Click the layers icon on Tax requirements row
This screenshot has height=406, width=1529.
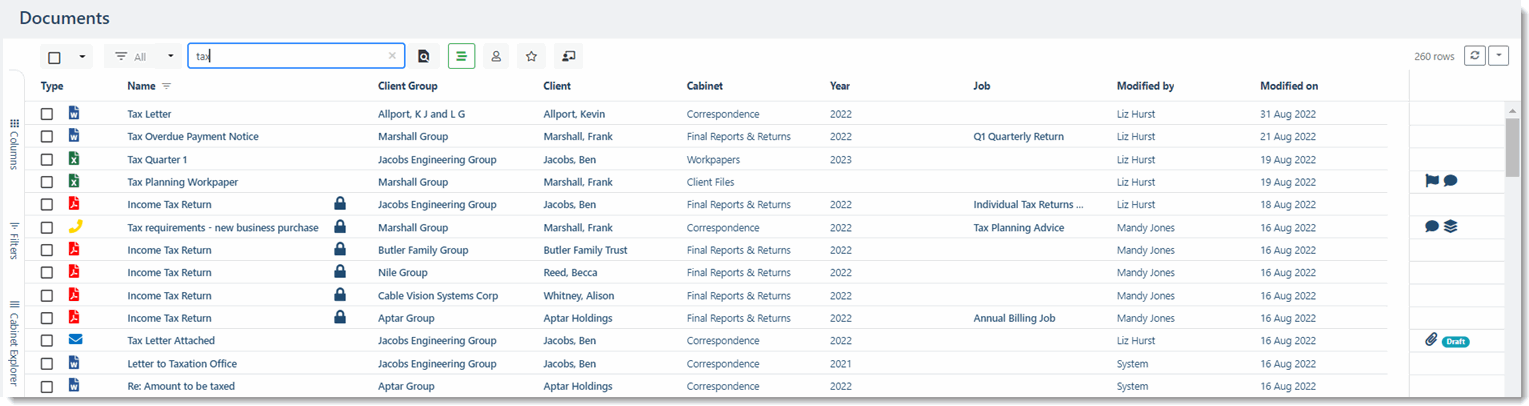click(x=1450, y=227)
